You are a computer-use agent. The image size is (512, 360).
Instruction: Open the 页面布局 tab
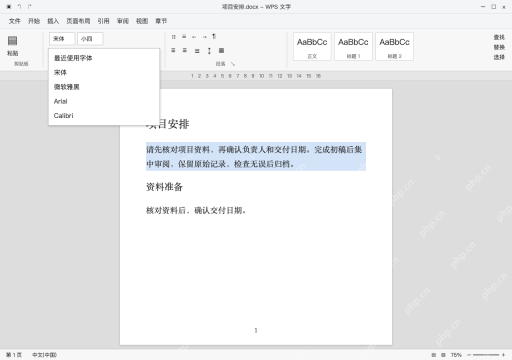[78, 21]
